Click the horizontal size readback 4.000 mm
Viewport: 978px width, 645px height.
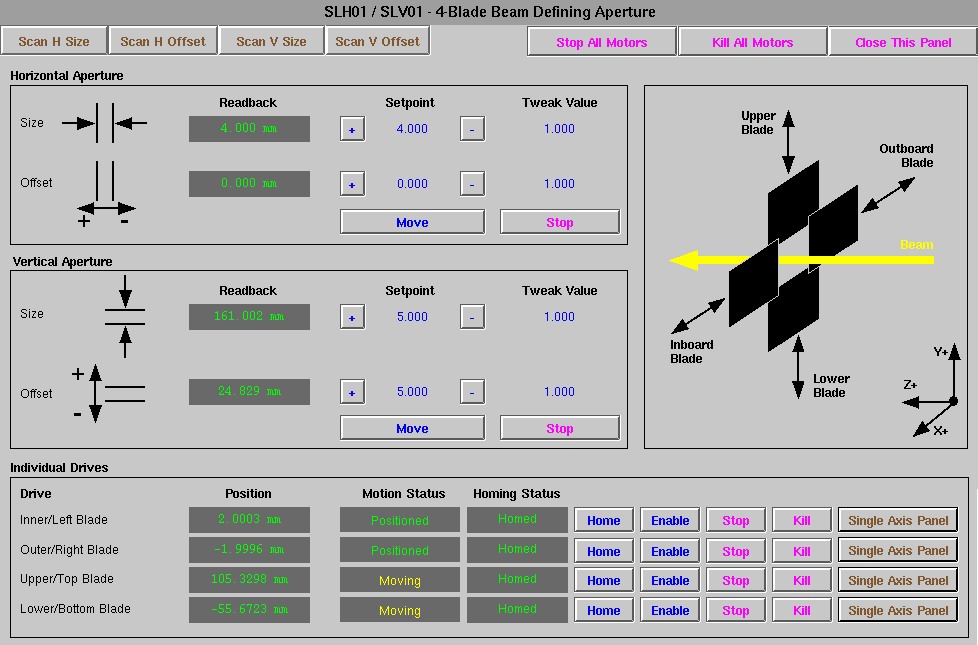249,129
